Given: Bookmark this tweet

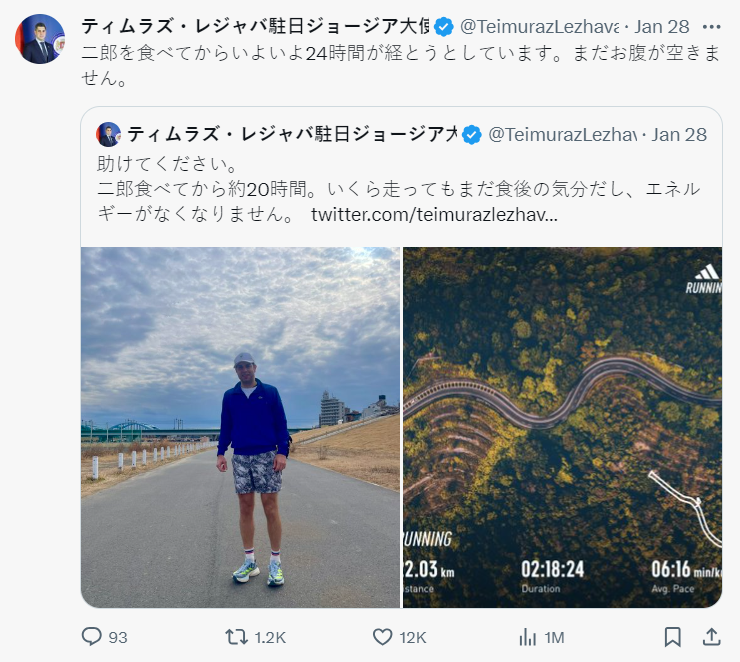Looking at the screenshot, I should (673, 636).
